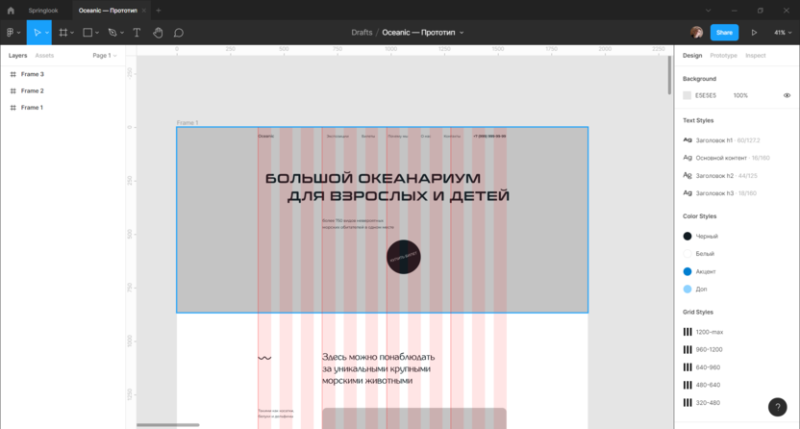800x429 pixels.
Task: Select the Text tool
Action: 137,33
